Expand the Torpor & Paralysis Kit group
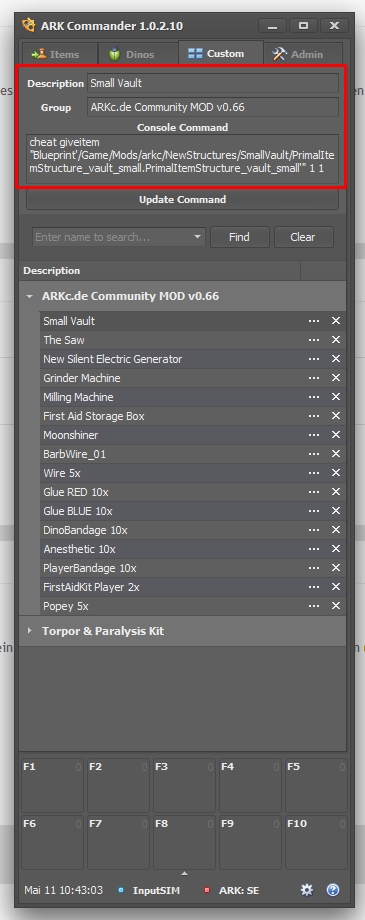The image size is (365, 920). 29,631
